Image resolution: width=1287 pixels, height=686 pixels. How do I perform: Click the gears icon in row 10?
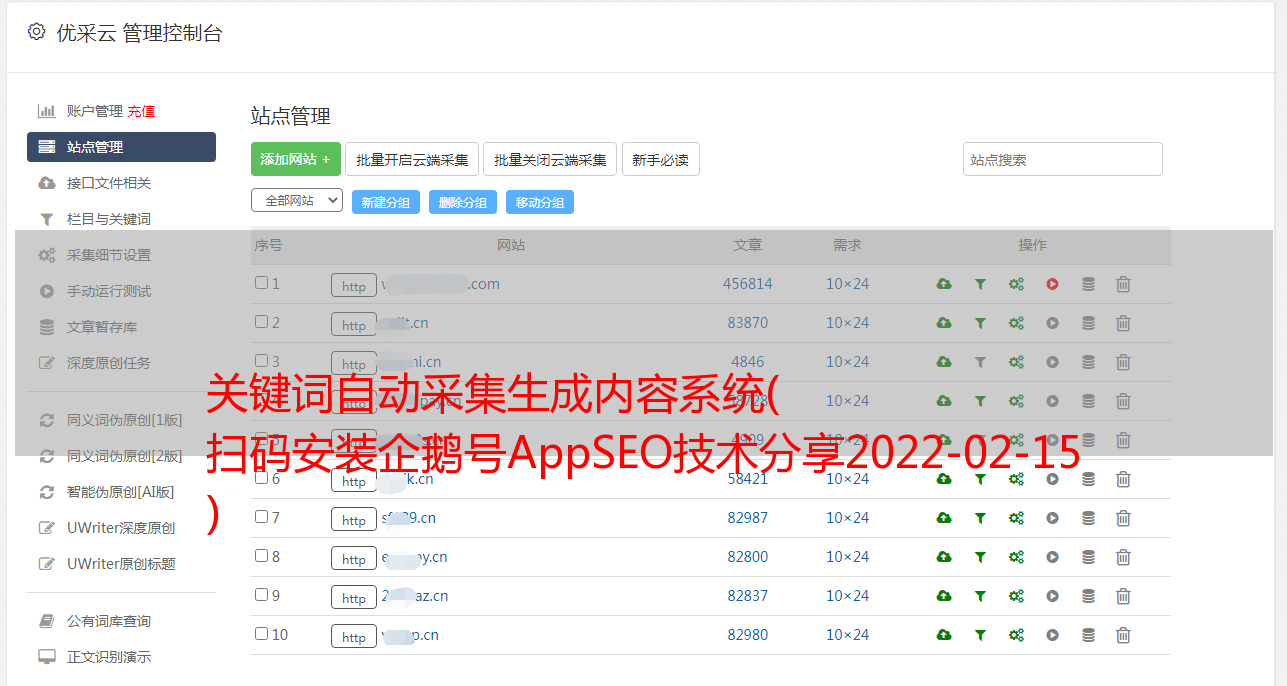tap(1016, 635)
